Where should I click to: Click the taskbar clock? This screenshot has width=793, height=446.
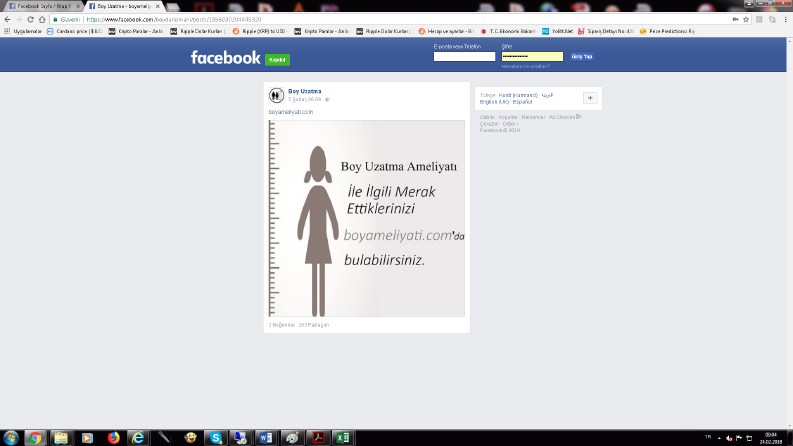pyautogui.click(x=771, y=438)
